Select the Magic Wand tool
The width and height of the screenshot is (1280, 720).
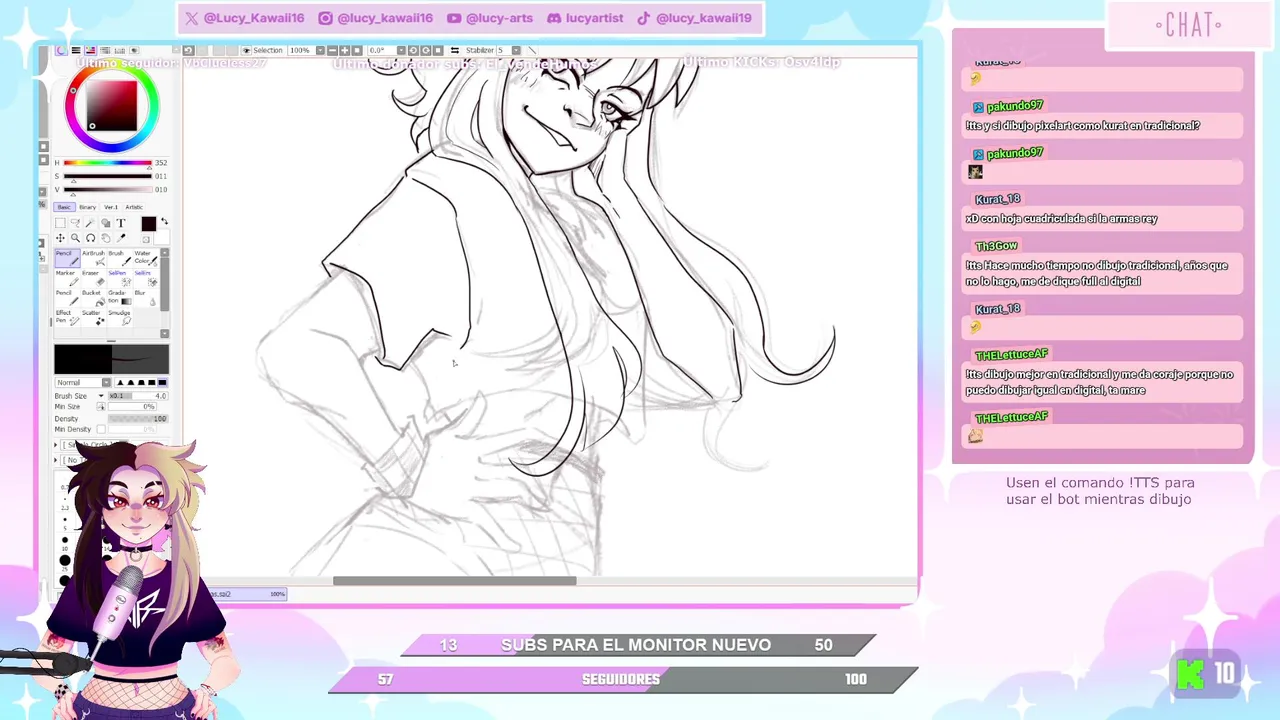pos(90,223)
